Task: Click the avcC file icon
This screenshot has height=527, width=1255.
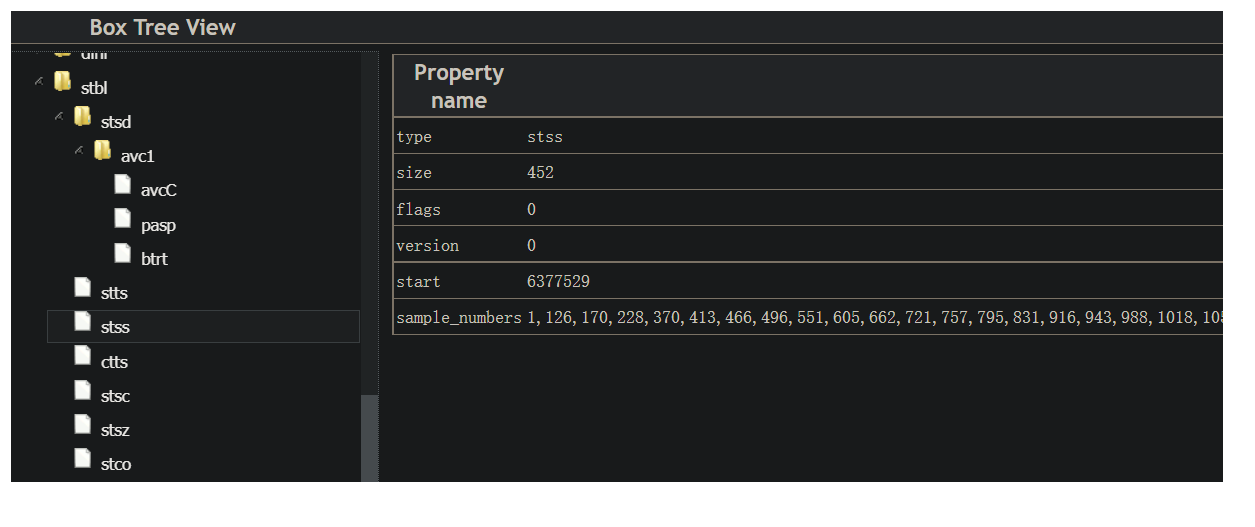Action: [123, 185]
